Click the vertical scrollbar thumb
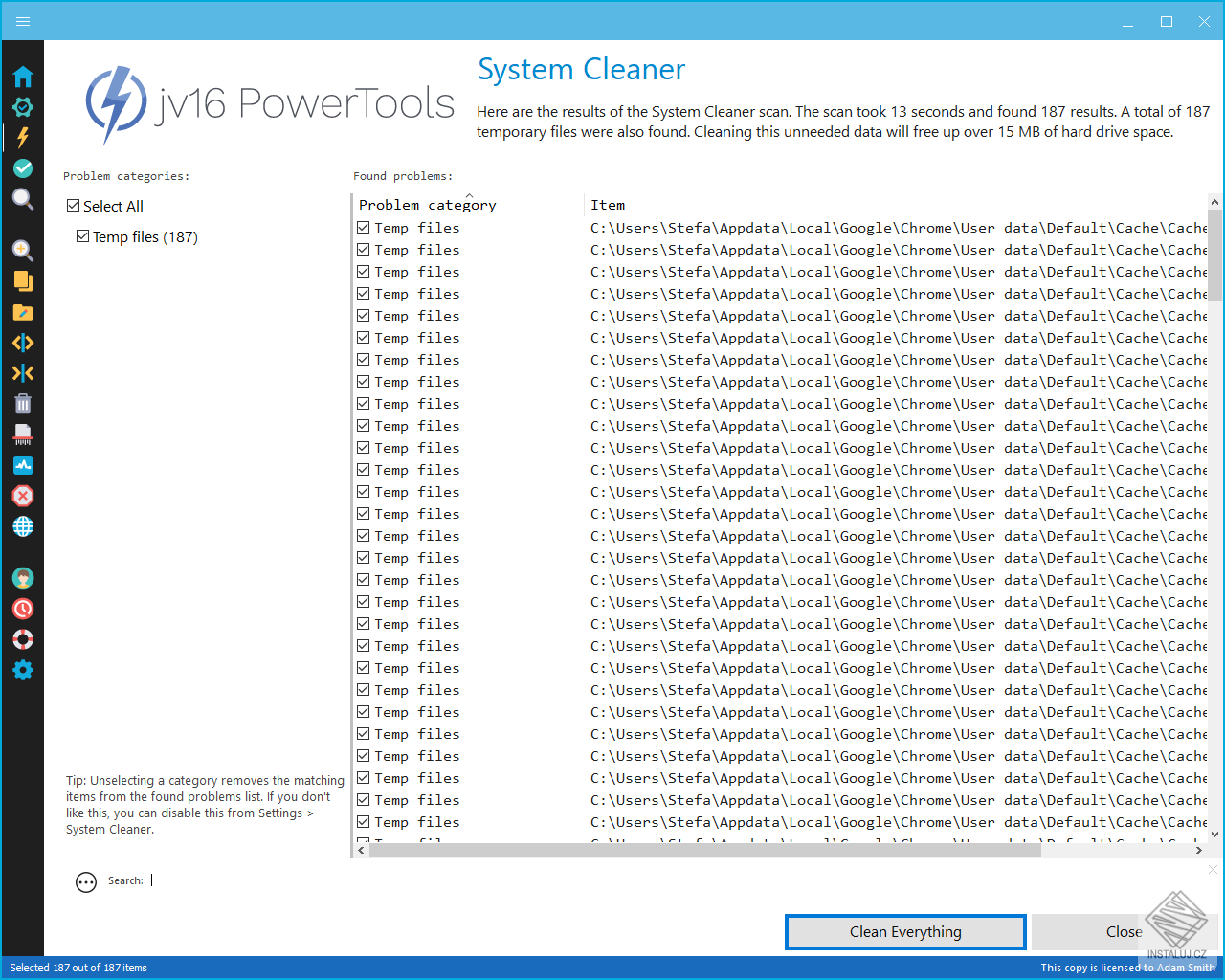This screenshot has width=1225, height=980. [1214, 256]
